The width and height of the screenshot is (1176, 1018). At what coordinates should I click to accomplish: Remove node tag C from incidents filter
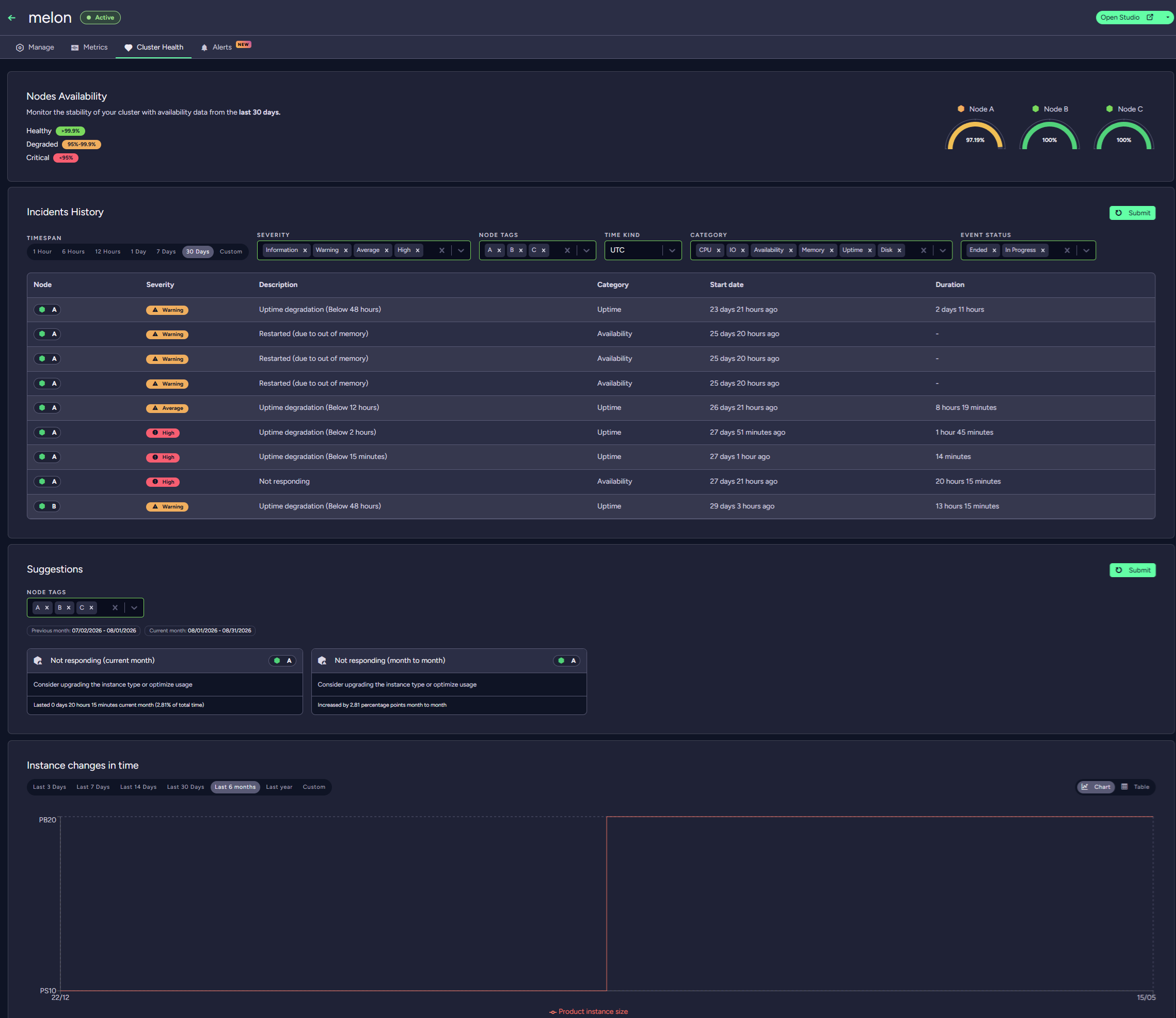[544, 250]
